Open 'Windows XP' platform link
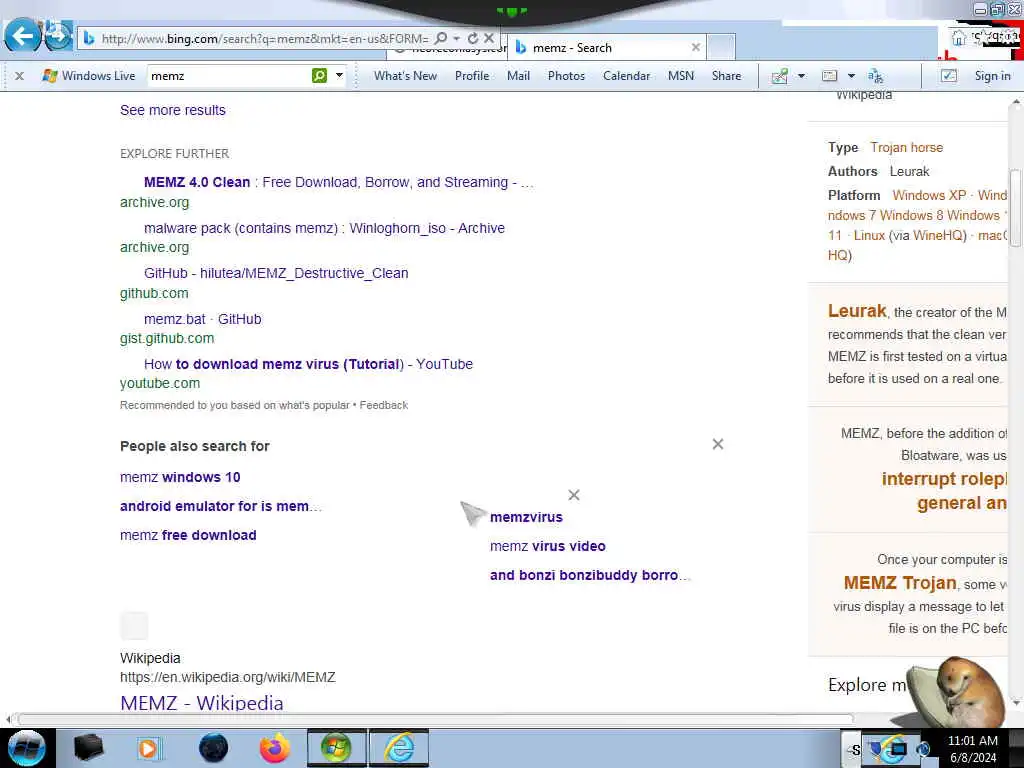Viewport: 1024px width, 768px height. pos(929,195)
